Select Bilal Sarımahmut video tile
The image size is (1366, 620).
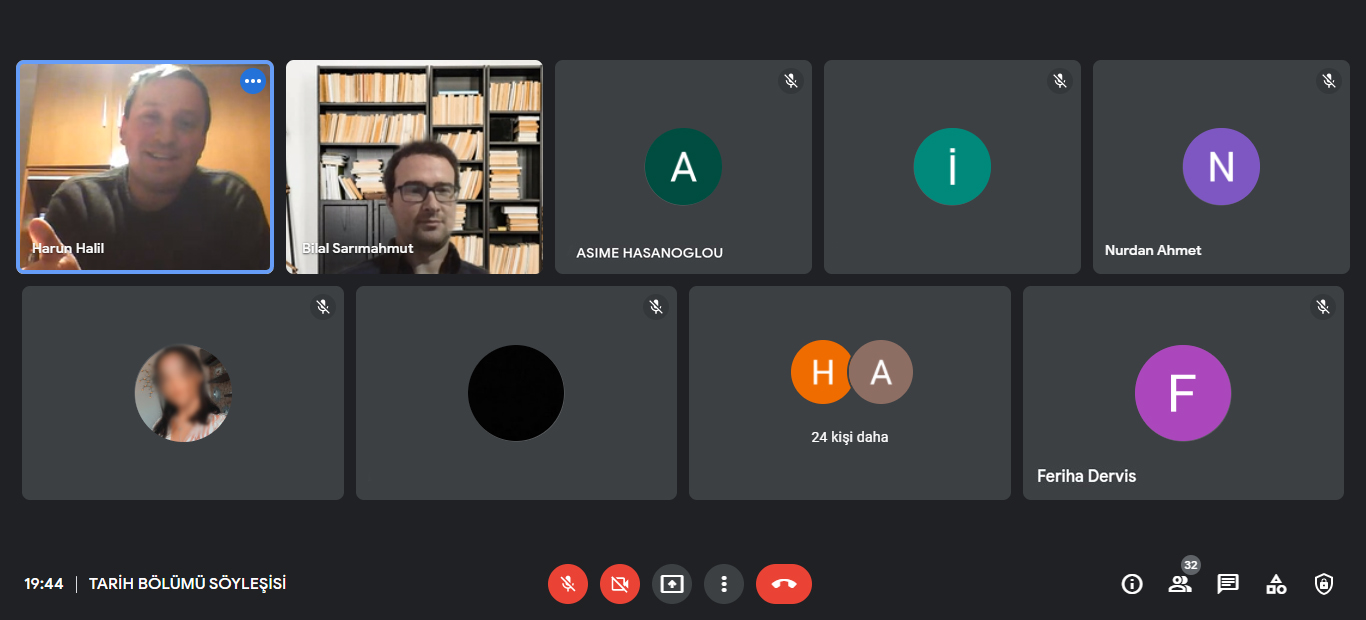pyautogui.click(x=414, y=167)
